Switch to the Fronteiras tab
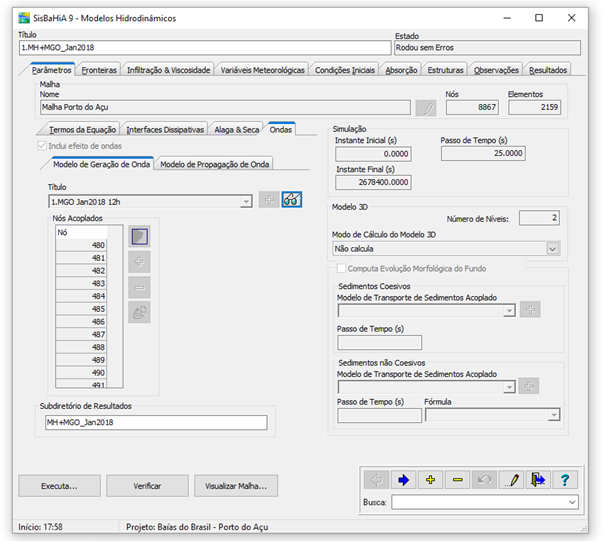This screenshot has height=542, width=605. tap(99, 70)
